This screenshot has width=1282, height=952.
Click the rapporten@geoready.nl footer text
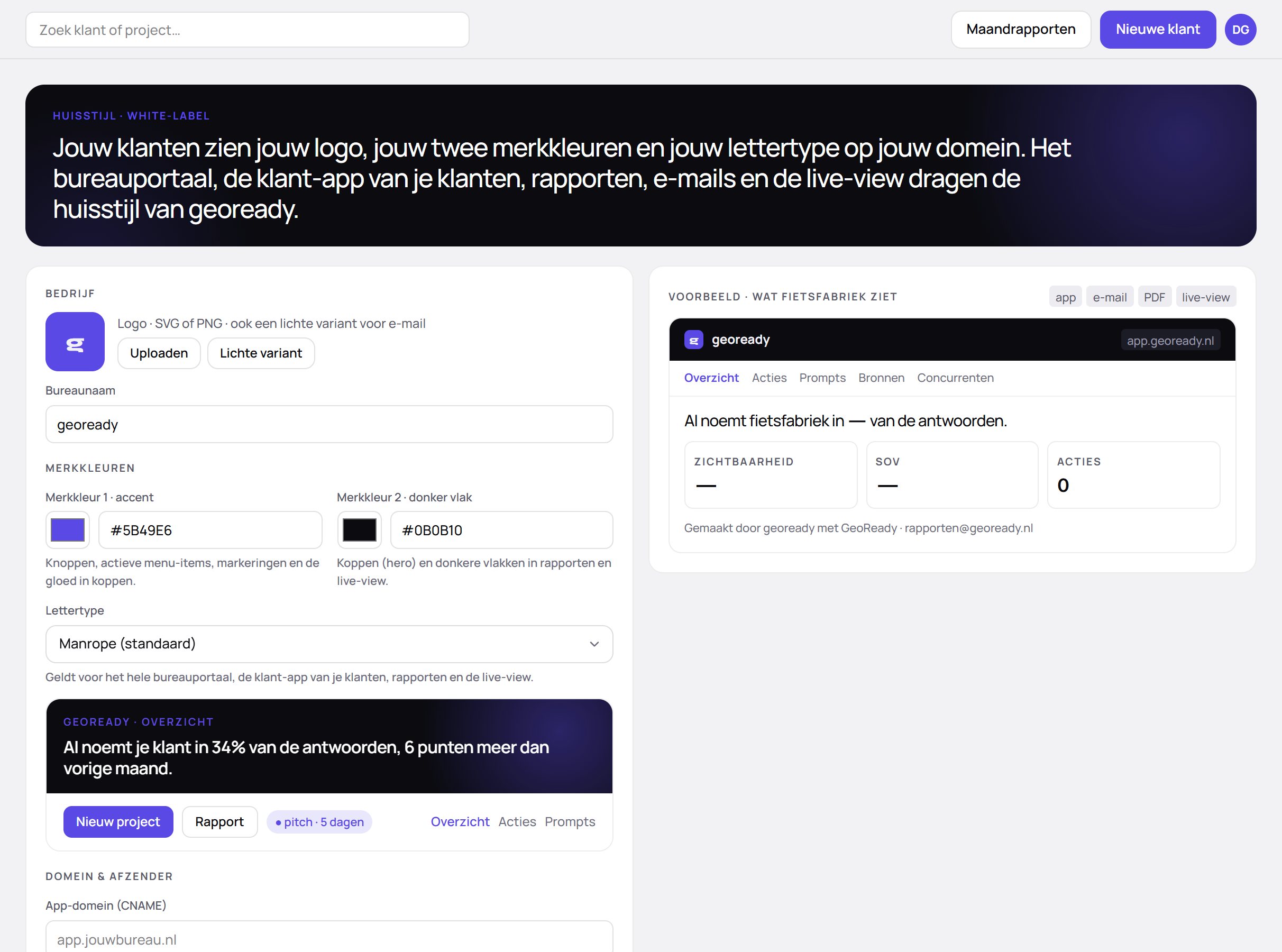coord(968,528)
